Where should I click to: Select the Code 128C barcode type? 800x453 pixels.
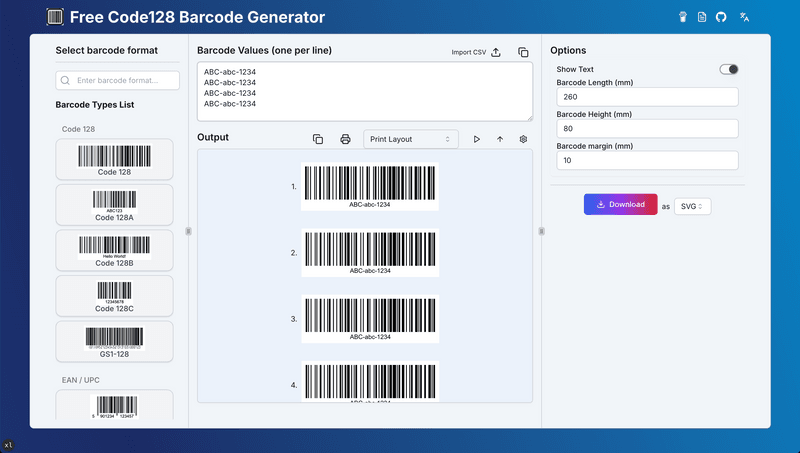(114, 296)
